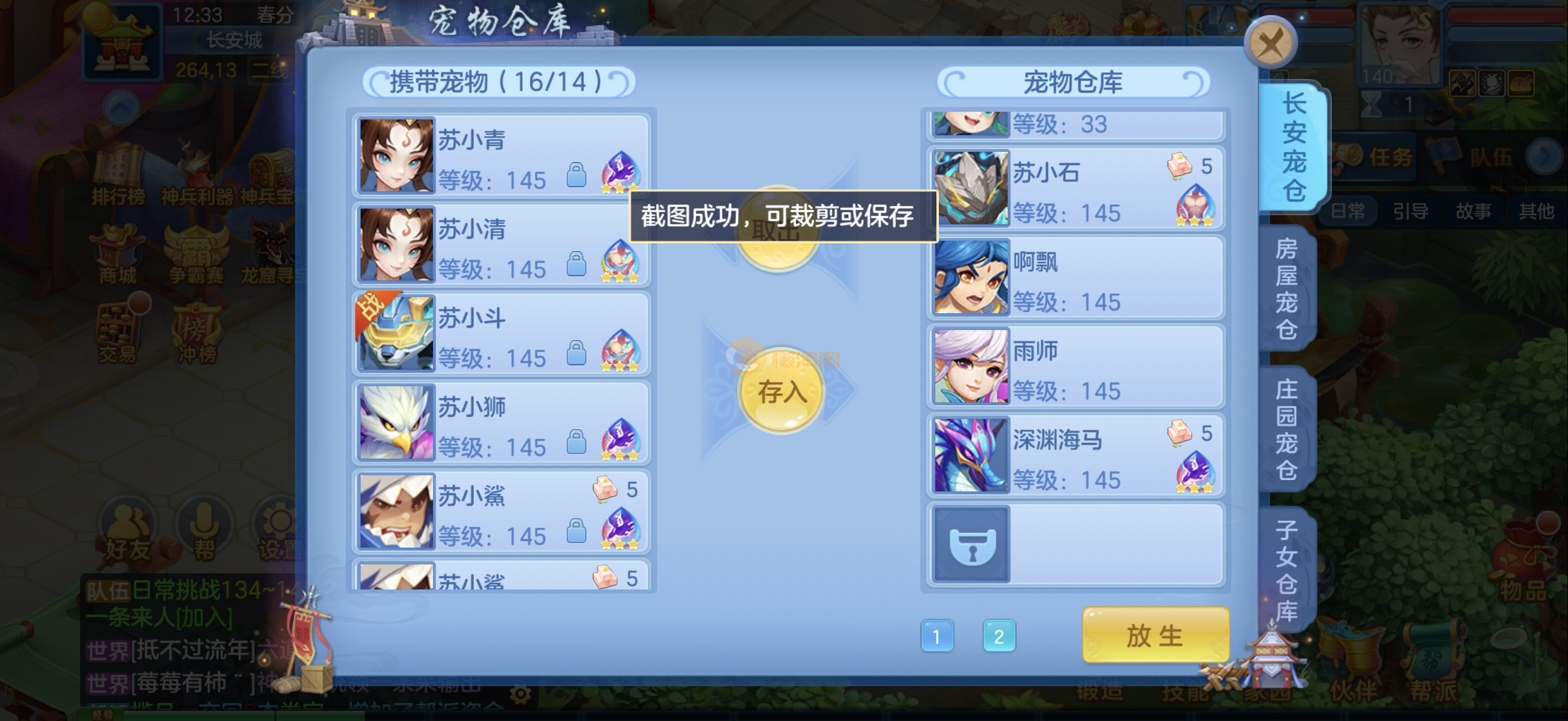This screenshot has height=721, width=1568.
Task: Close the pet warehouse window
Action: click(x=1270, y=42)
